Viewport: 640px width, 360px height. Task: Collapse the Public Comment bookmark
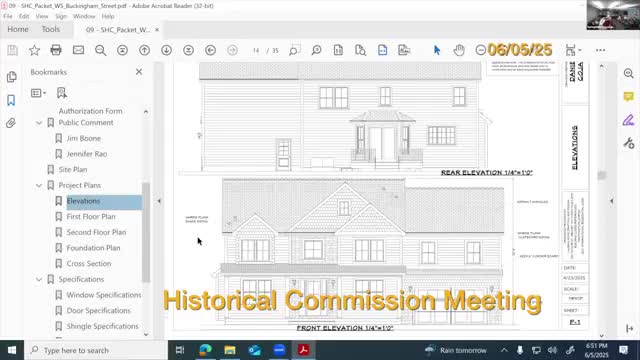click(x=39, y=123)
